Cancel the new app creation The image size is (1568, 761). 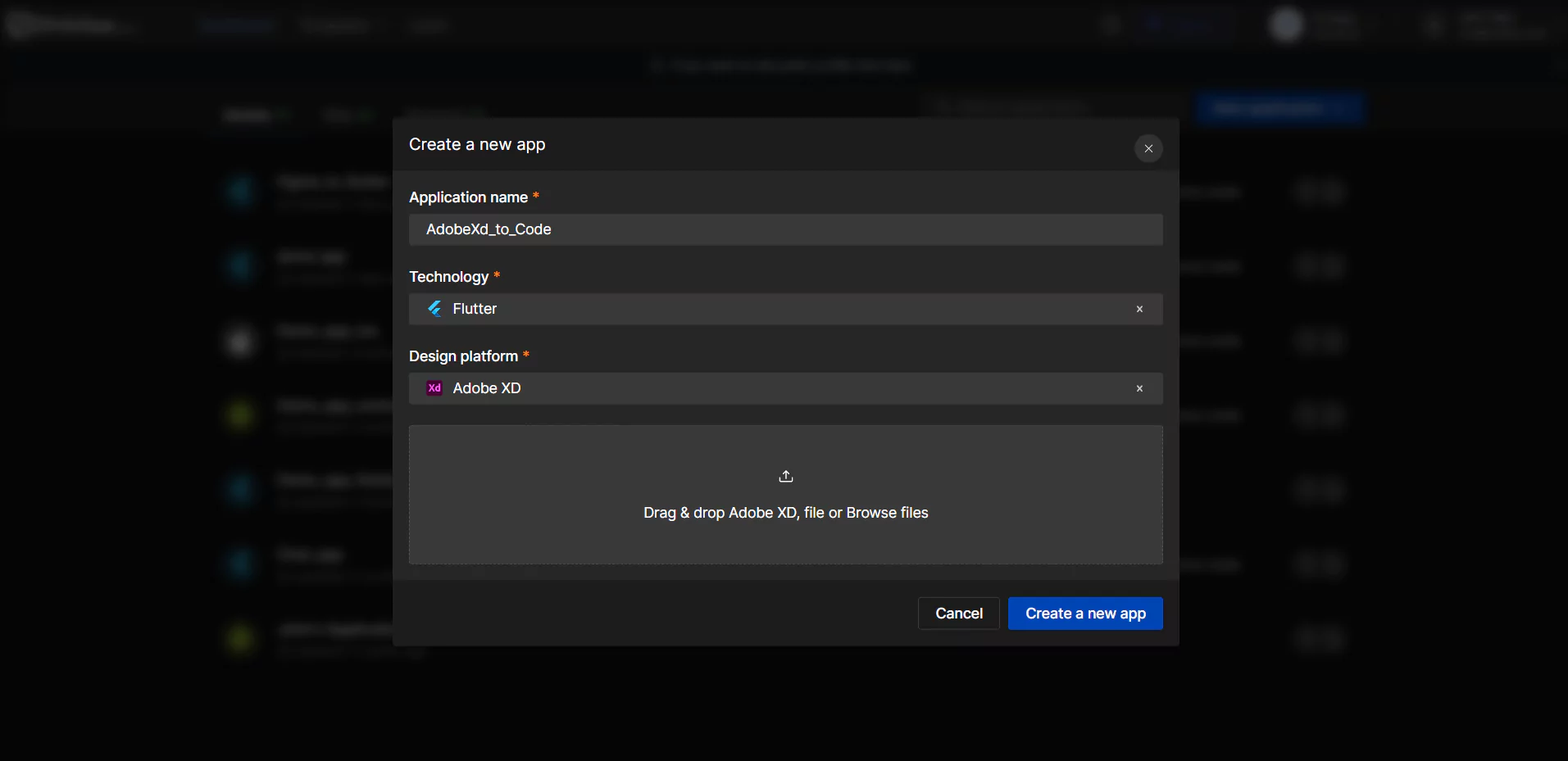[957, 613]
